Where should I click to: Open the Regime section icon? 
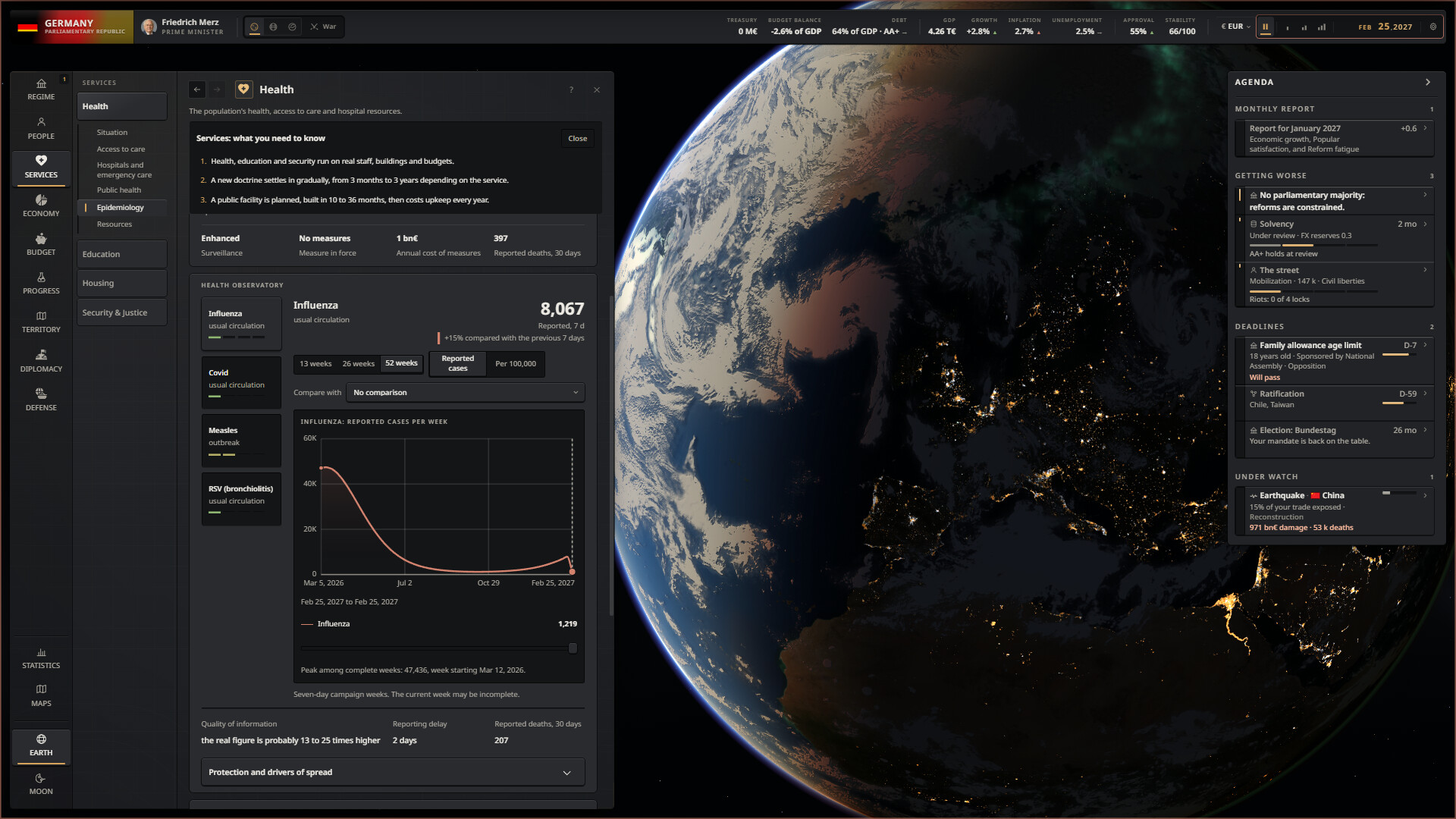41,89
